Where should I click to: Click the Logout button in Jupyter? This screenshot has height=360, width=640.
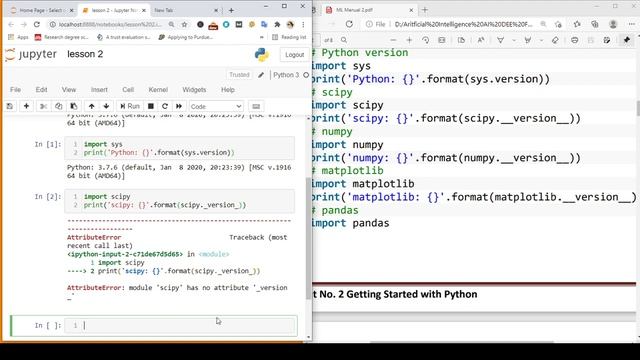tap(294, 55)
